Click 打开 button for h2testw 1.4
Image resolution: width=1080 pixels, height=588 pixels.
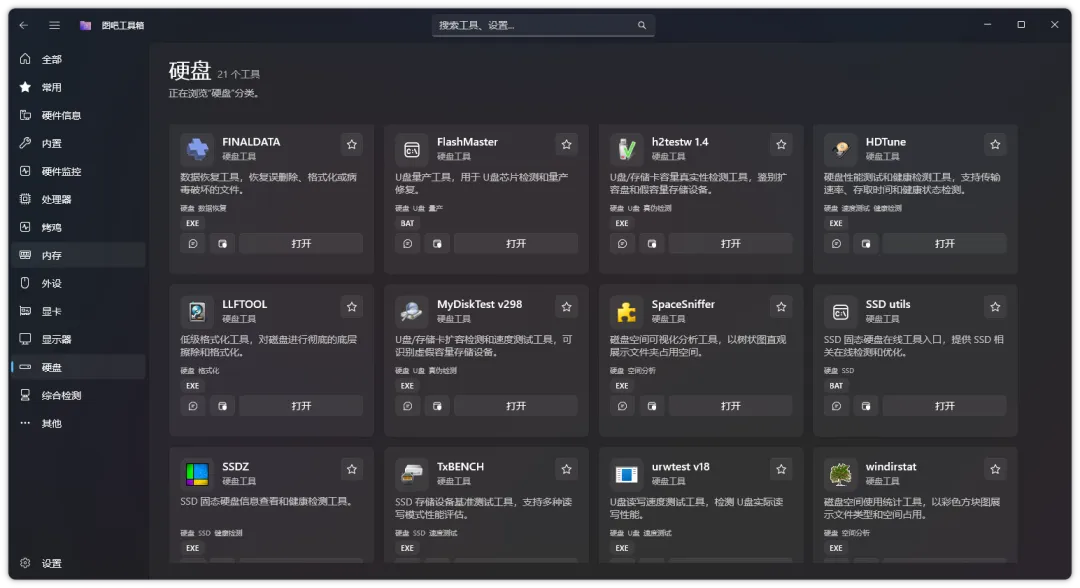730,244
